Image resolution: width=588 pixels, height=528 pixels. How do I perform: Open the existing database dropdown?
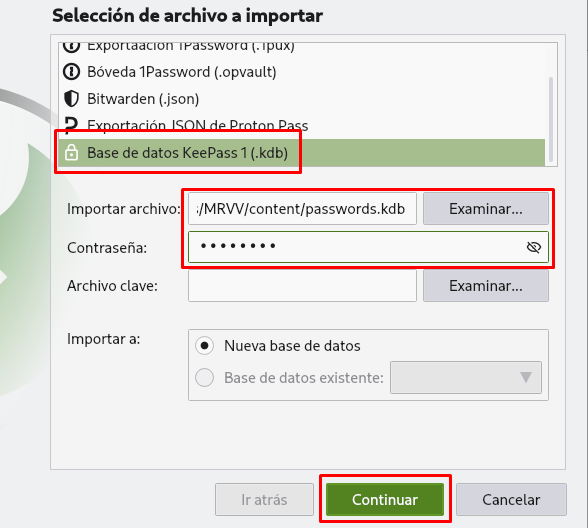click(x=466, y=377)
